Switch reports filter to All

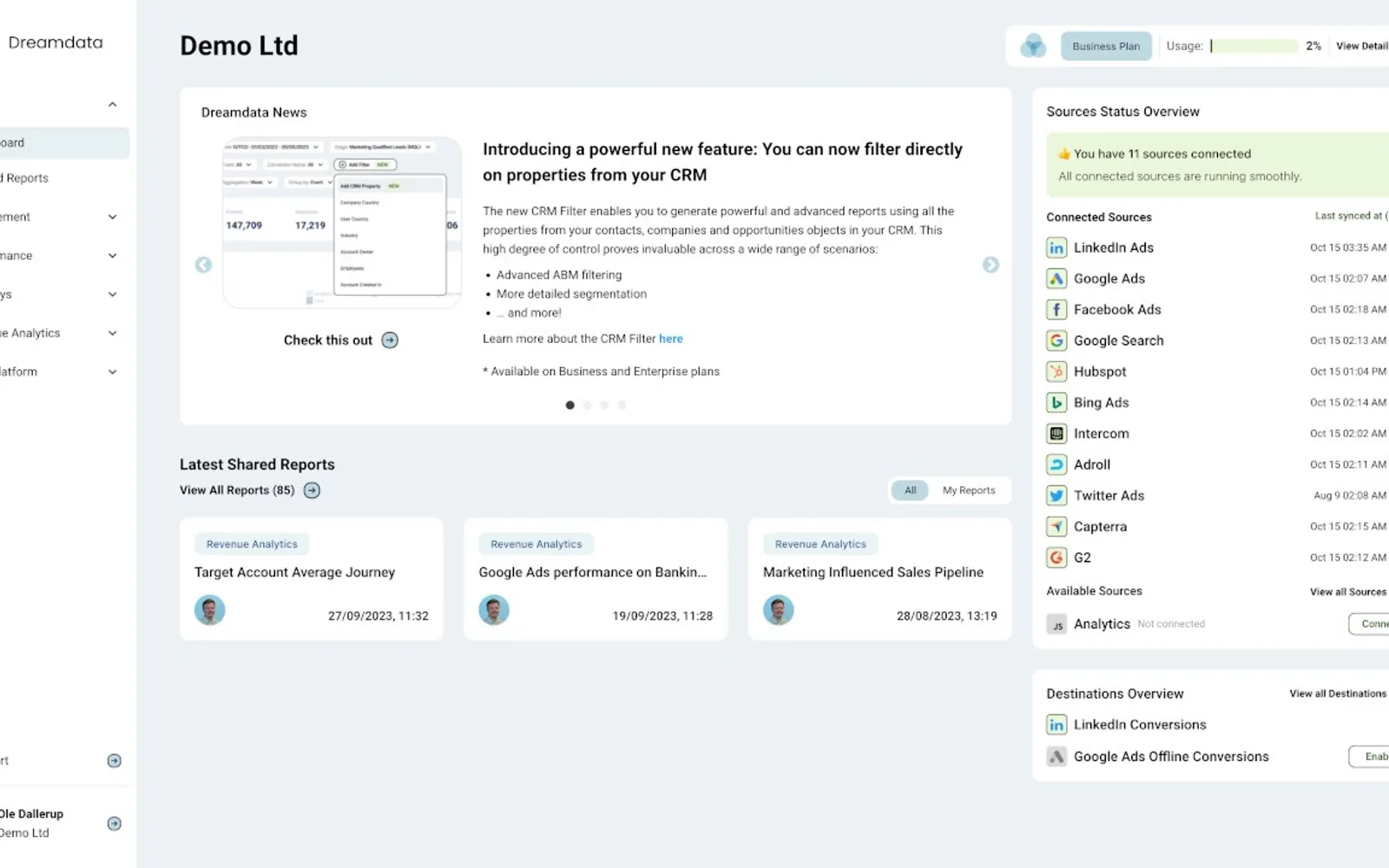(911, 490)
